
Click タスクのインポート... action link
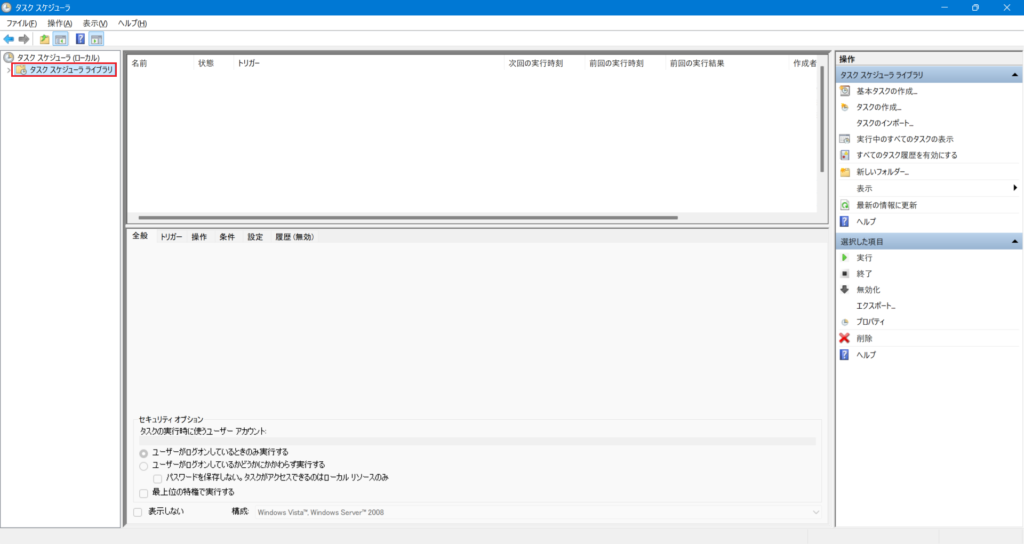[885, 123]
